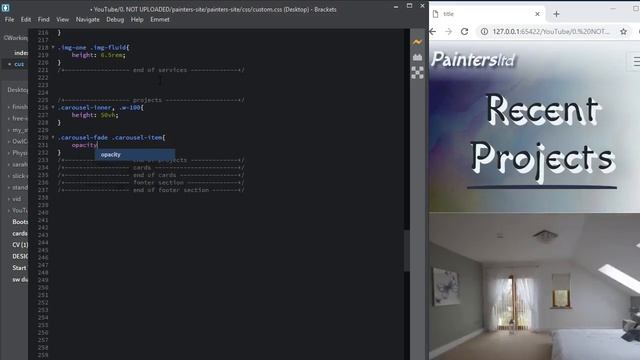Open a new browser tab
Image resolution: width=640 pixels, height=360 pixels.
(556, 14)
